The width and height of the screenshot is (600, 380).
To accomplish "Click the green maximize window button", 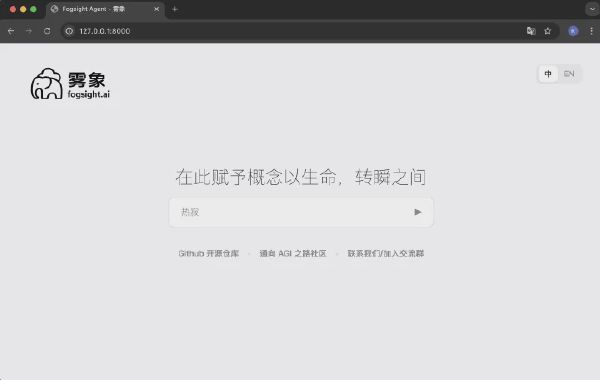I will (x=33, y=9).
